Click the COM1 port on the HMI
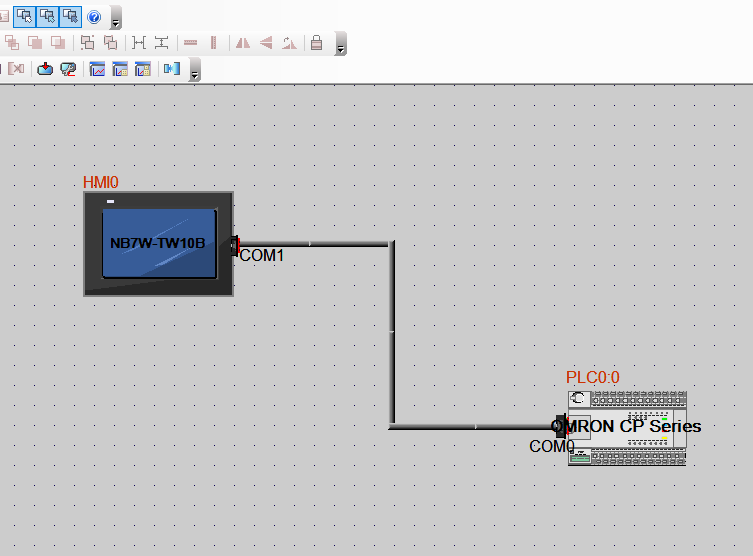The image size is (753, 556). point(237,244)
